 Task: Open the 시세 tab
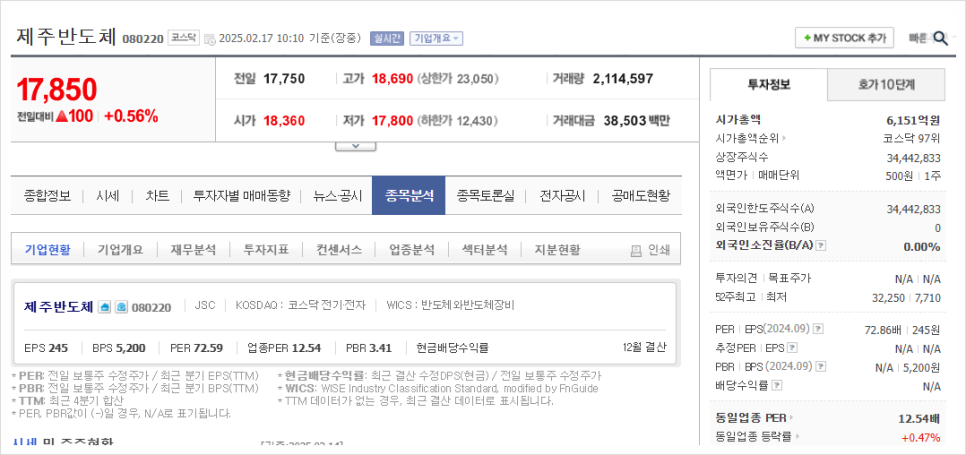(x=108, y=196)
